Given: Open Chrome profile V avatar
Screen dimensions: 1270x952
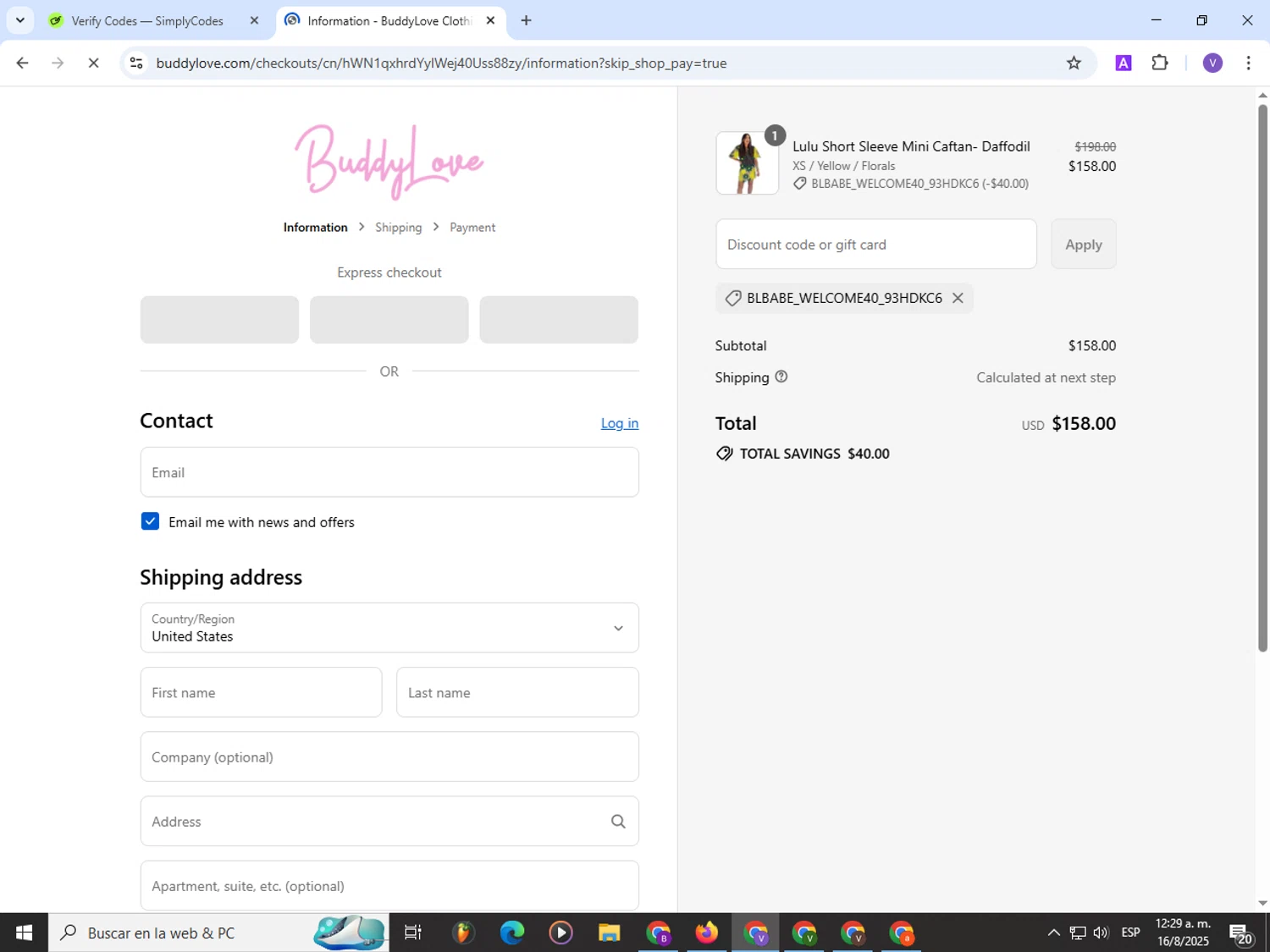Looking at the screenshot, I should [1212, 63].
